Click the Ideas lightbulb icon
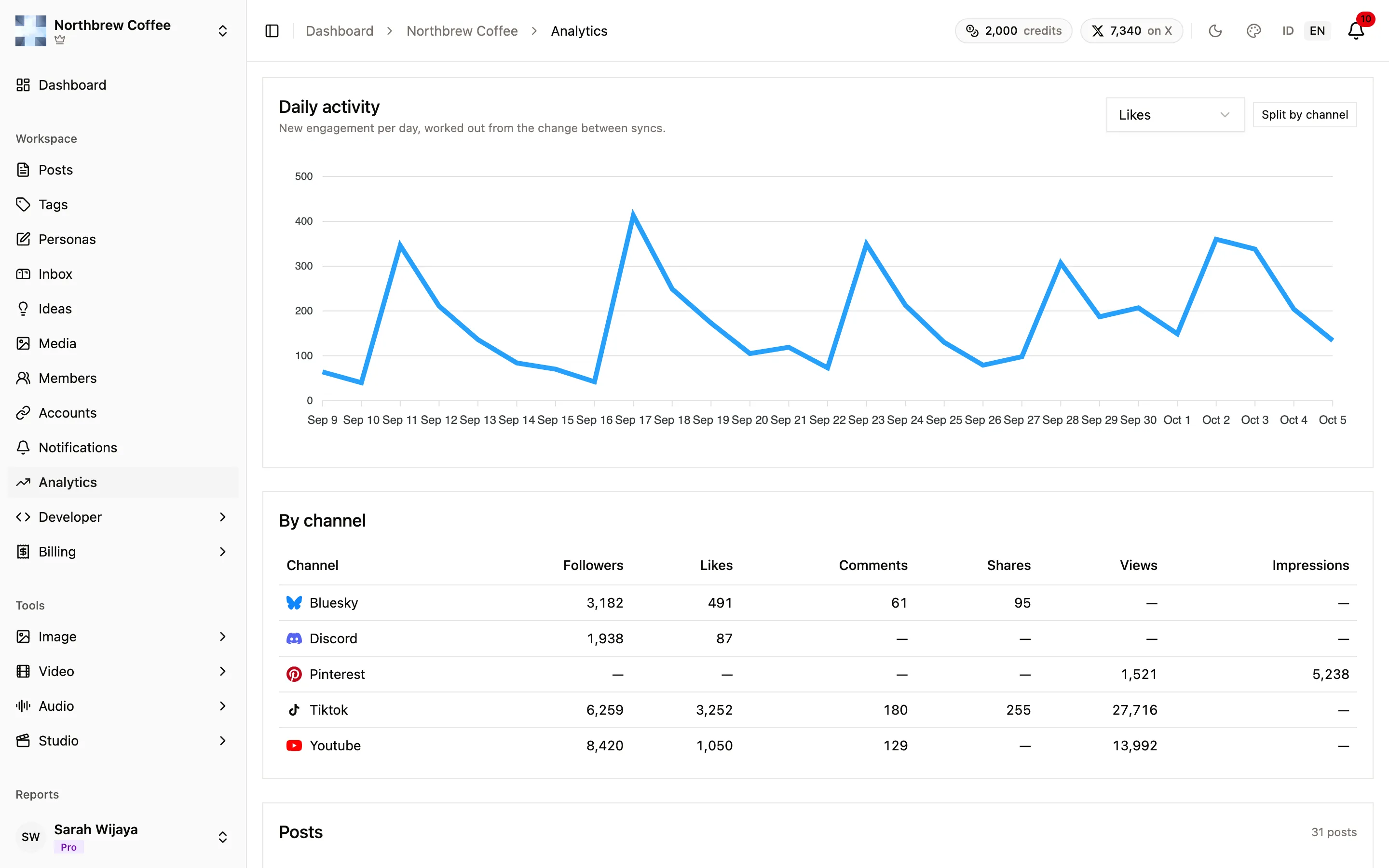Viewport: 1389px width, 868px height. (23, 309)
